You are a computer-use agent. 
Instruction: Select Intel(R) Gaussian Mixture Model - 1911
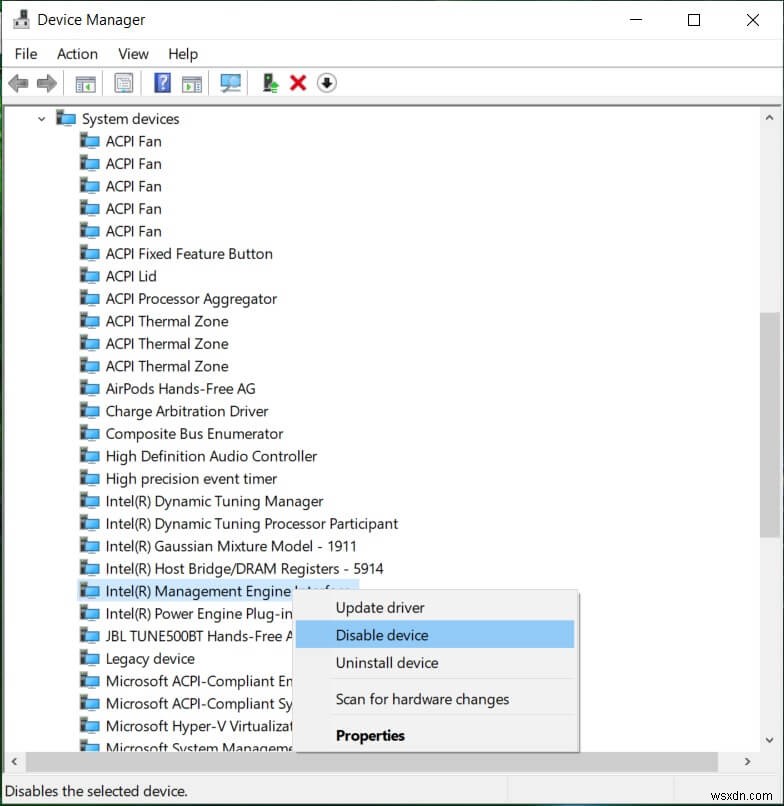point(231,546)
